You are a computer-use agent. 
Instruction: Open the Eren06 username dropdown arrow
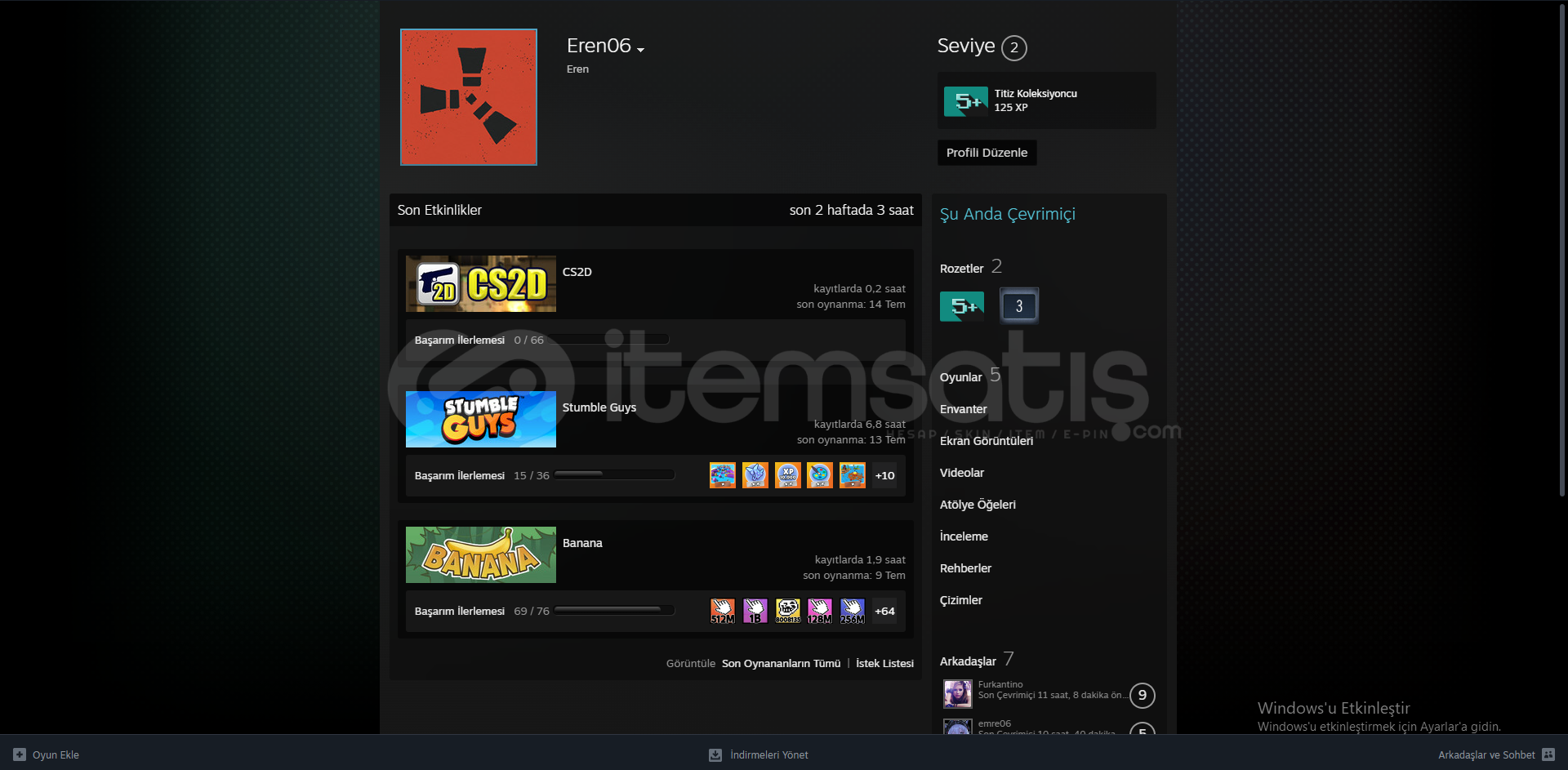point(641,50)
